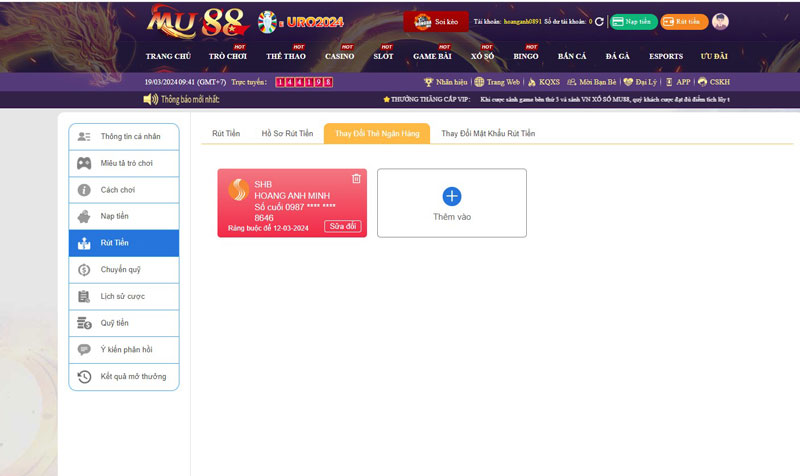The image size is (800, 476).
Task: Click the MU88 logo
Action: pyautogui.click(x=197, y=22)
